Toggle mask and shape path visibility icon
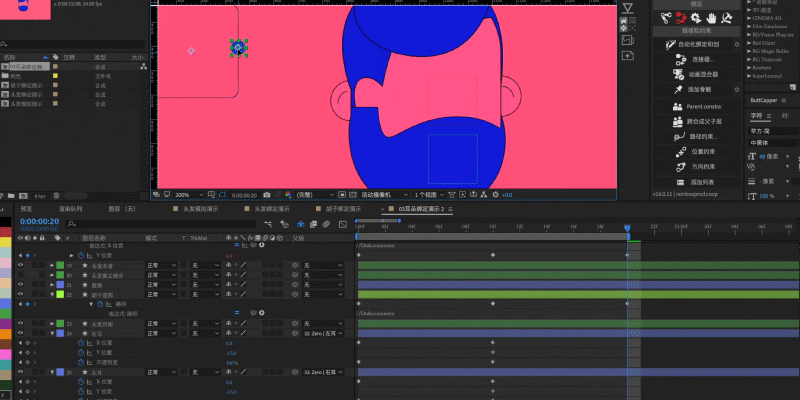800x400 pixels. [x=222, y=195]
